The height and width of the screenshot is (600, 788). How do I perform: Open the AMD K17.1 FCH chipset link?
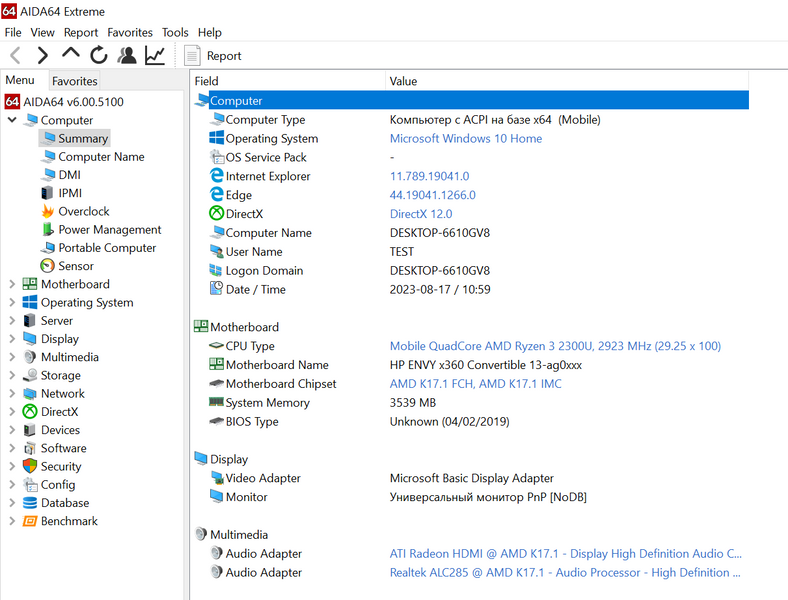(475, 384)
